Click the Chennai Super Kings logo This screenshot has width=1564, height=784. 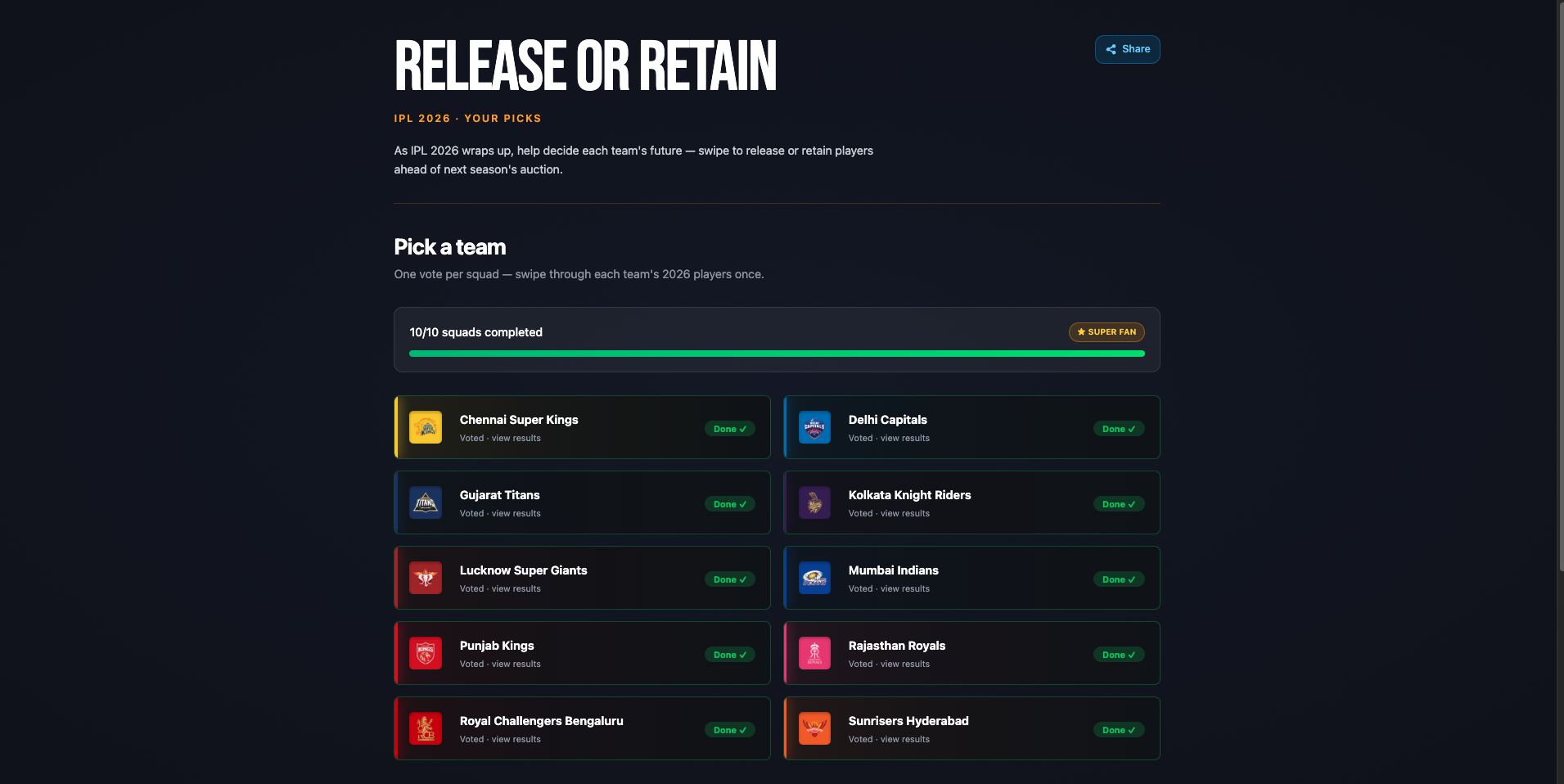(x=426, y=427)
